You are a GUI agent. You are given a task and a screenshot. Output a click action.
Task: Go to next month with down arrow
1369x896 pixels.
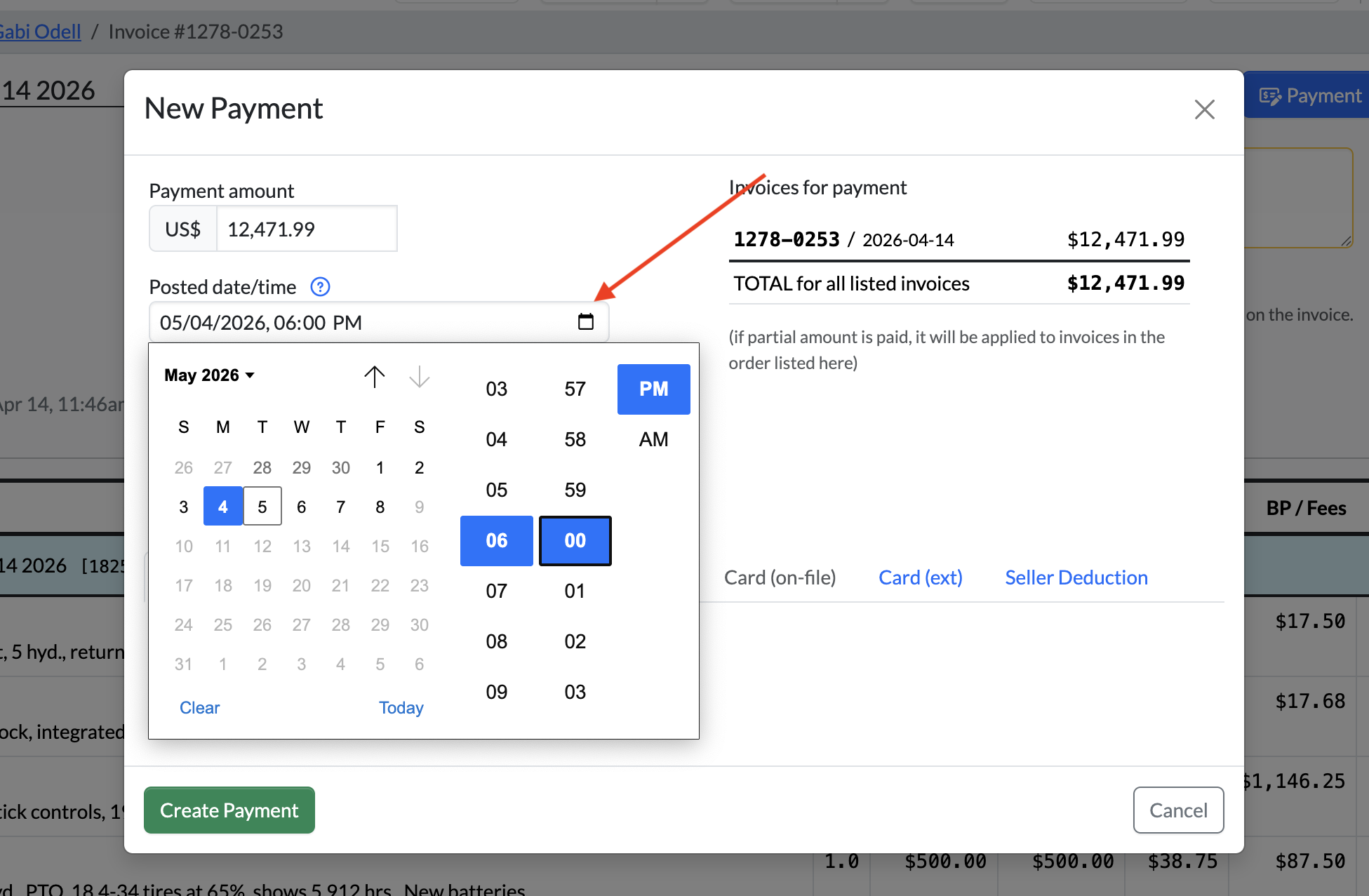419,376
